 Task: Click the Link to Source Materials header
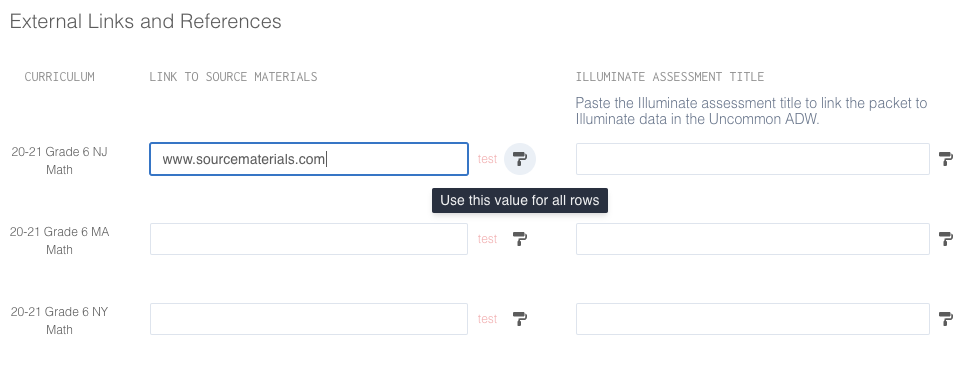(233, 77)
